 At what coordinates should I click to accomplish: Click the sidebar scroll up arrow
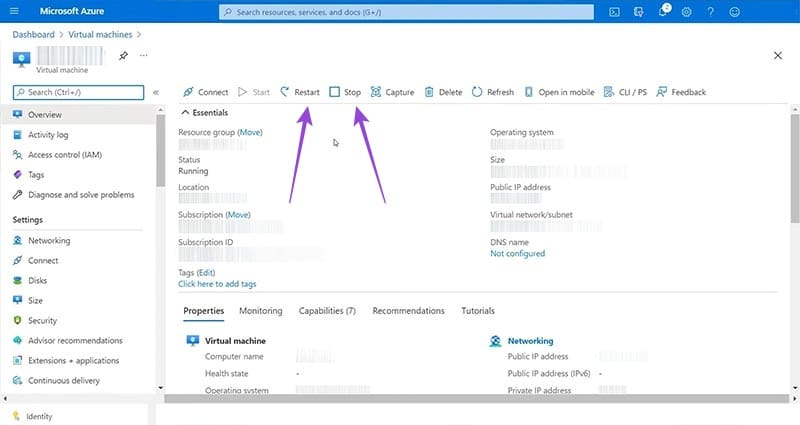pos(160,110)
